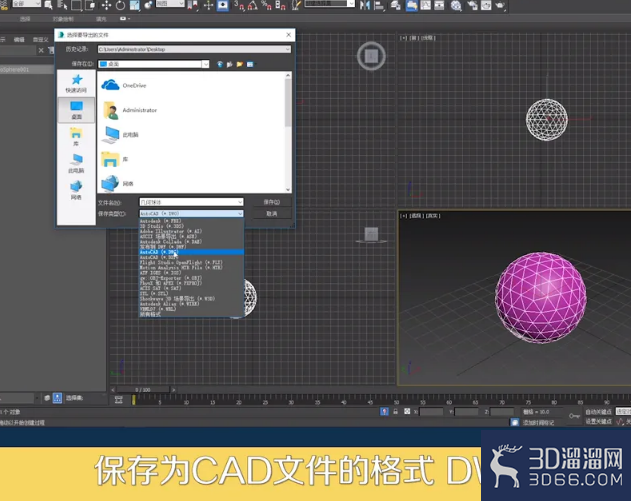The height and width of the screenshot is (501, 631).
Task: Click the Save button in the dialog
Action: pyautogui.click(x=272, y=202)
